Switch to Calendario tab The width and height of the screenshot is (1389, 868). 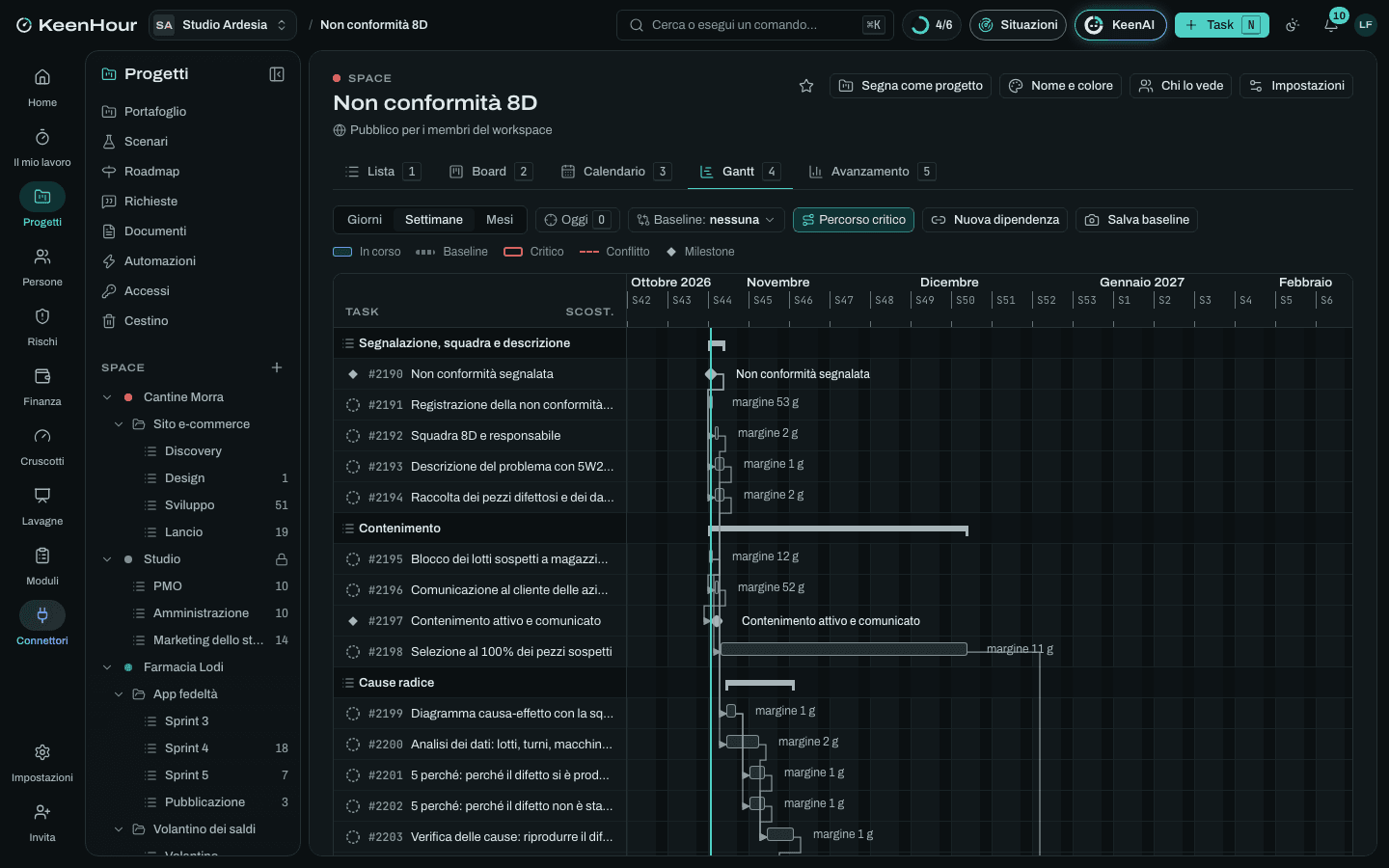(615, 172)
